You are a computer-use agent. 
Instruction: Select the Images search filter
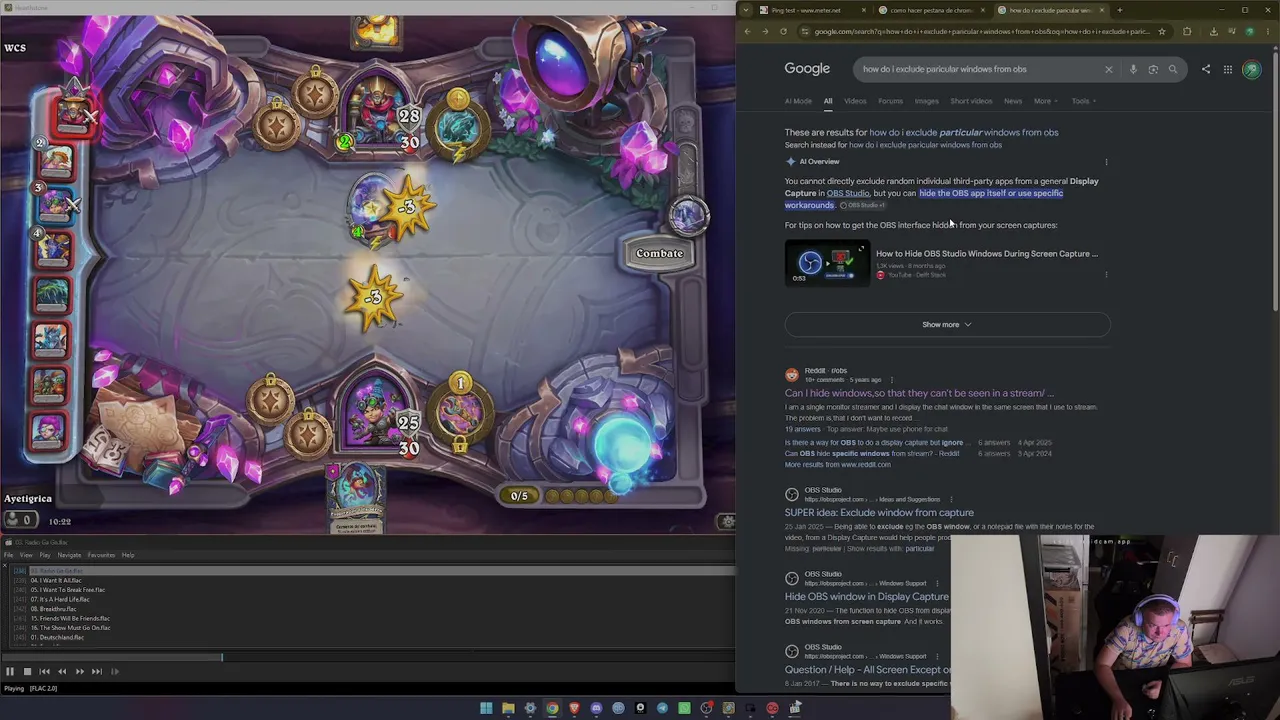click(927, 101)
